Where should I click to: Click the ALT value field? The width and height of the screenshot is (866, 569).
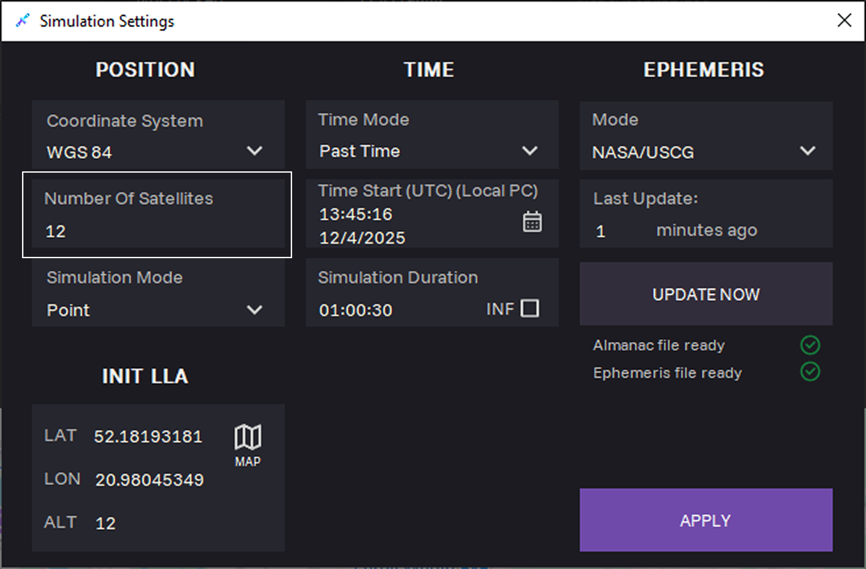coord(106,523)
